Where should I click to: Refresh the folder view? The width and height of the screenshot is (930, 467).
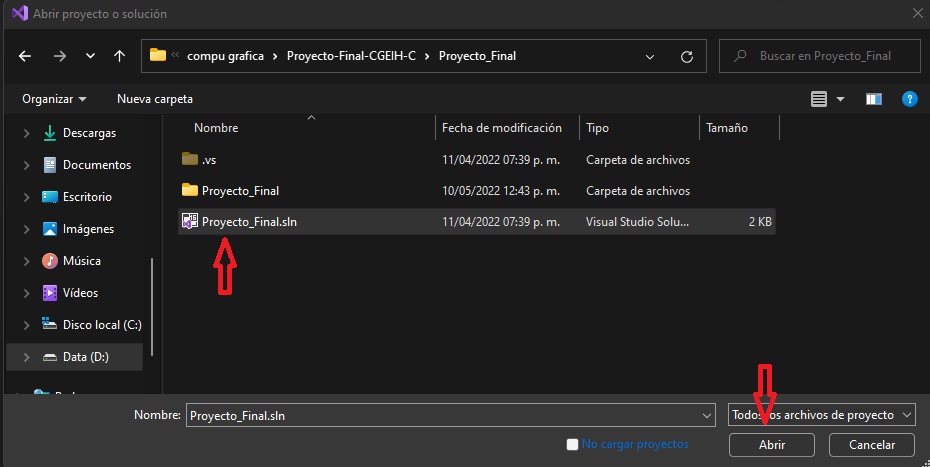pyautogui.click(x=687, y=56)
